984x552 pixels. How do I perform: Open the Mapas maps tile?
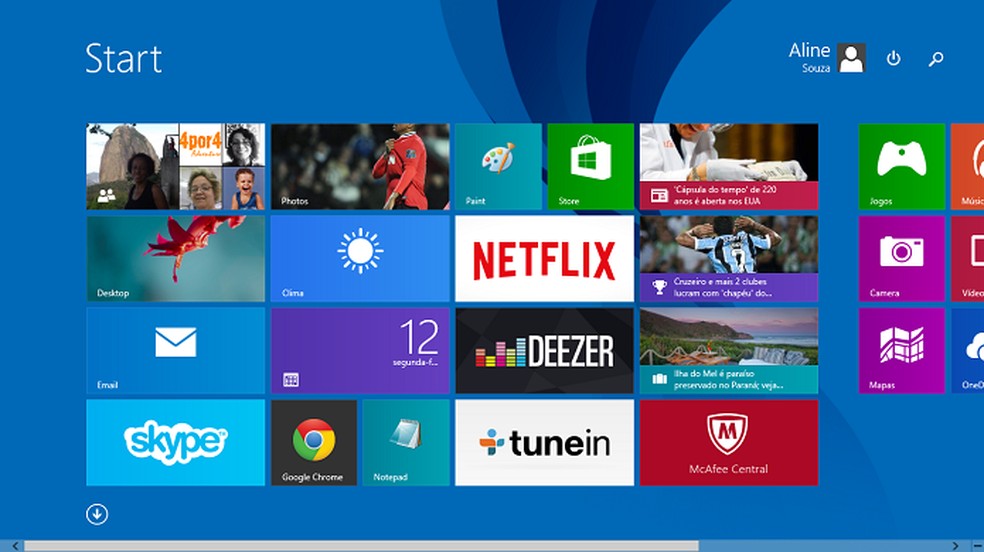pyautogui.click(x=901, y=351)
